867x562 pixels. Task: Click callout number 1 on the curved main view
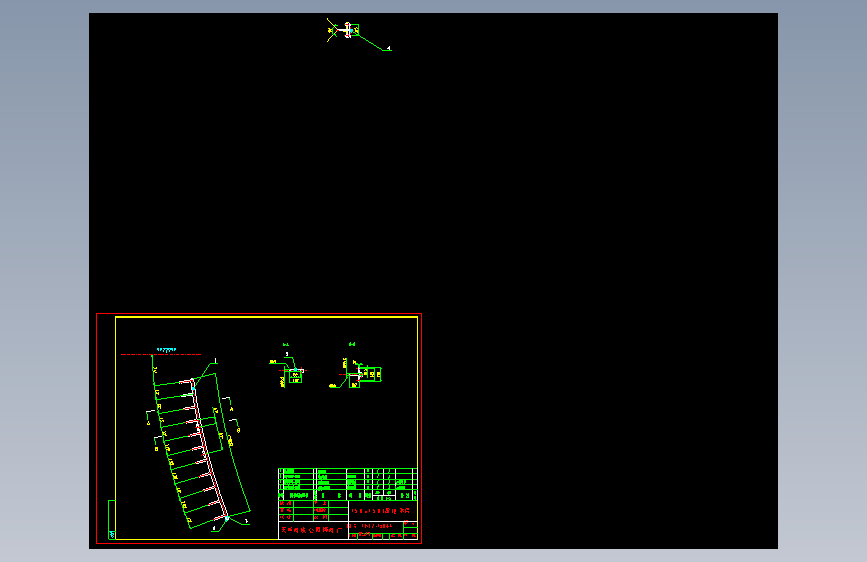pos(216,361)
